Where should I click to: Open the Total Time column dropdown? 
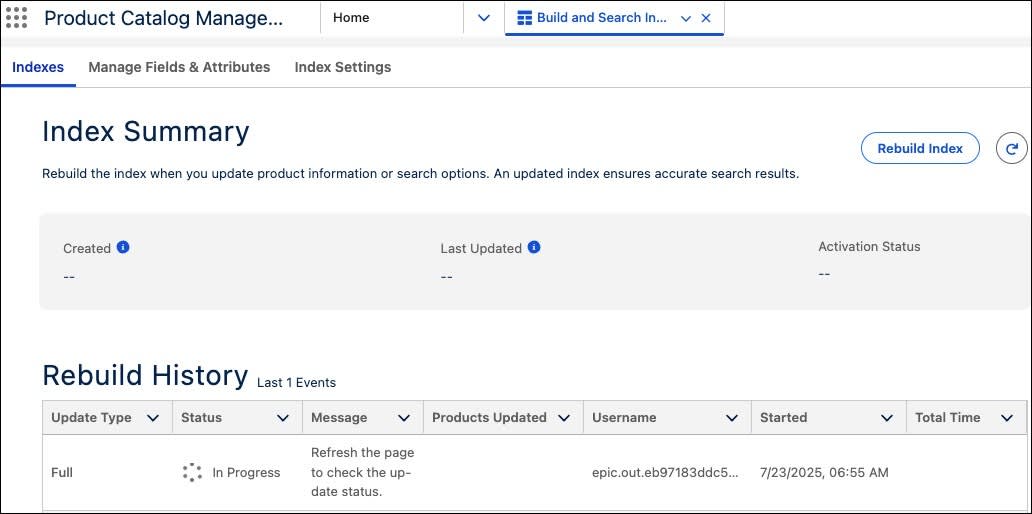tap(1007, 418)
